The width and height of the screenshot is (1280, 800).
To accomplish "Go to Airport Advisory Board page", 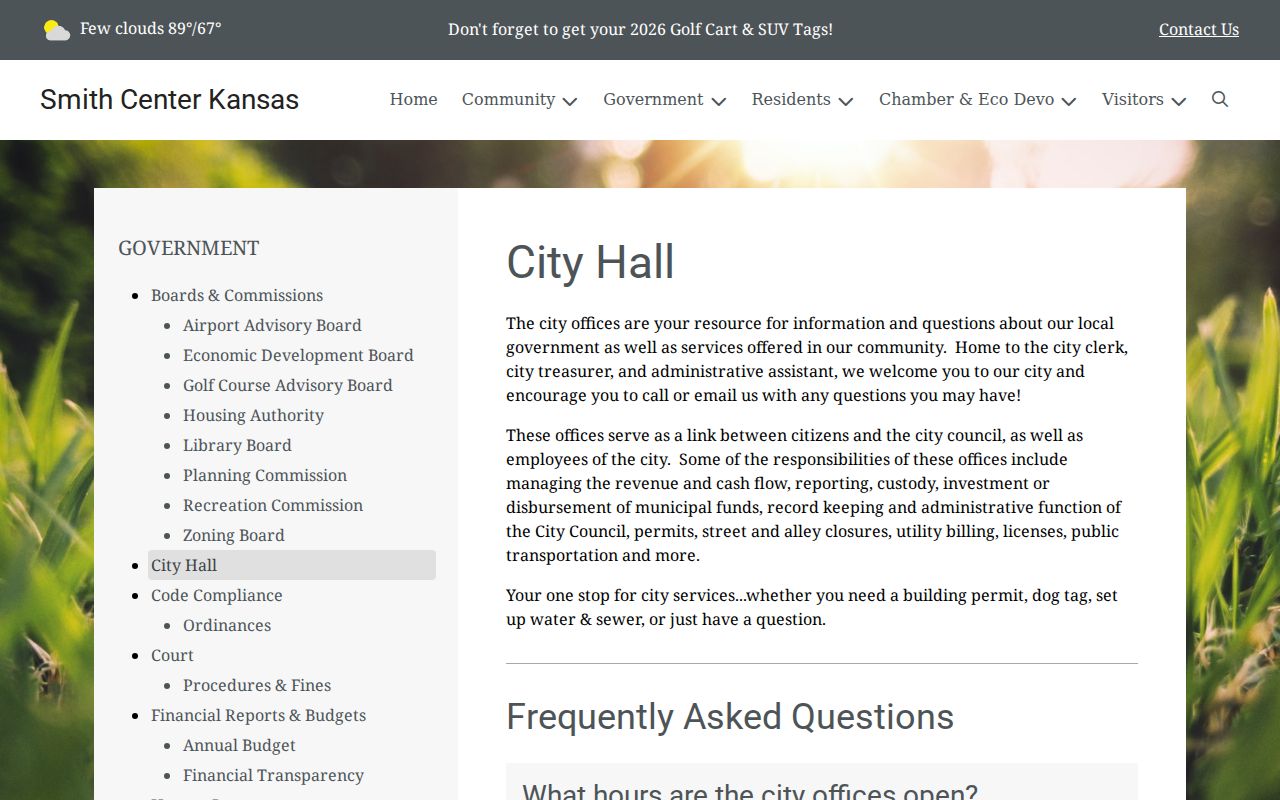I will tap(272, 325).
